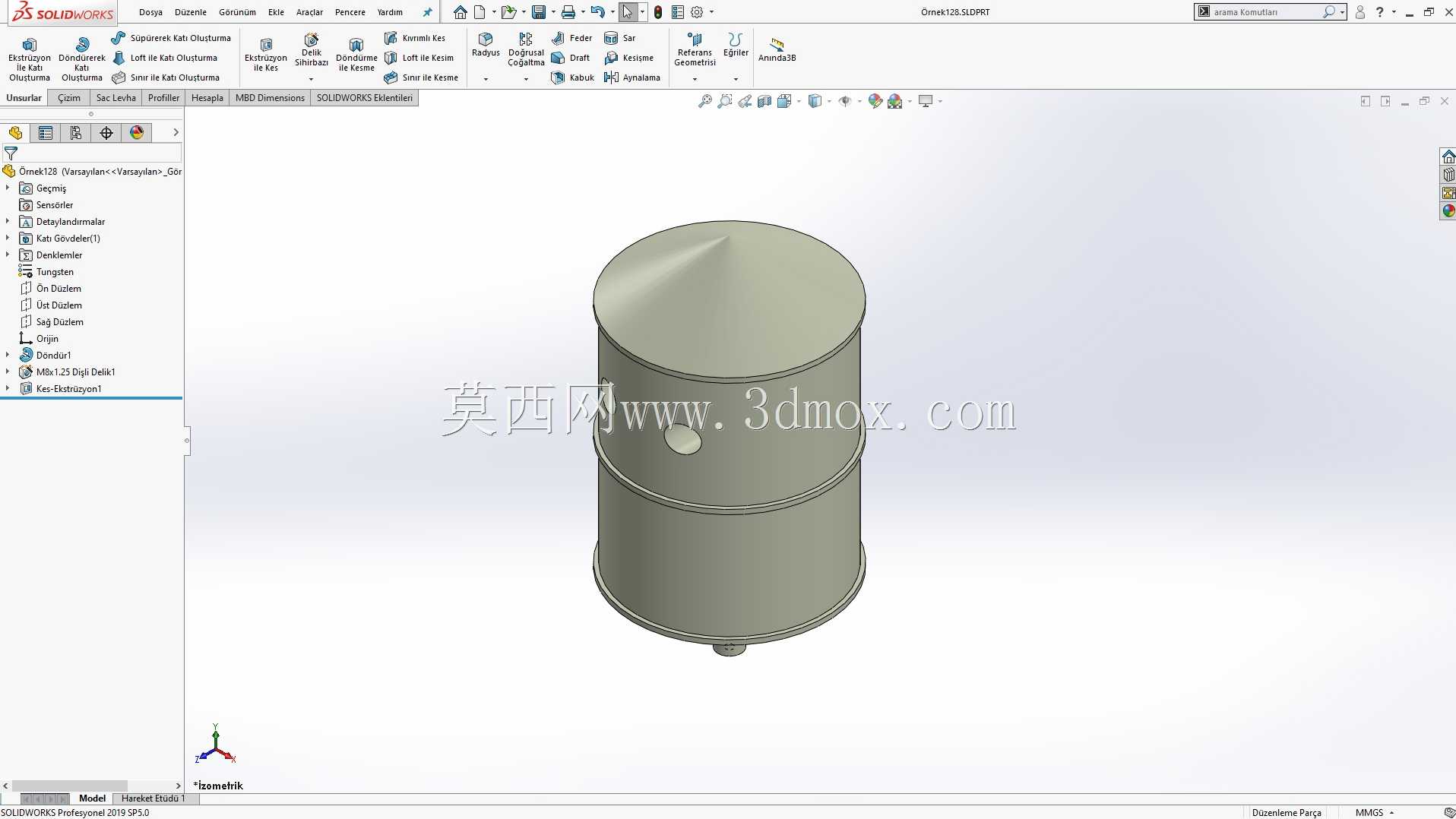
Task: Expand the Katı Gövdeler(1) node
Action: pyautogui.click(x=8, y=238)
